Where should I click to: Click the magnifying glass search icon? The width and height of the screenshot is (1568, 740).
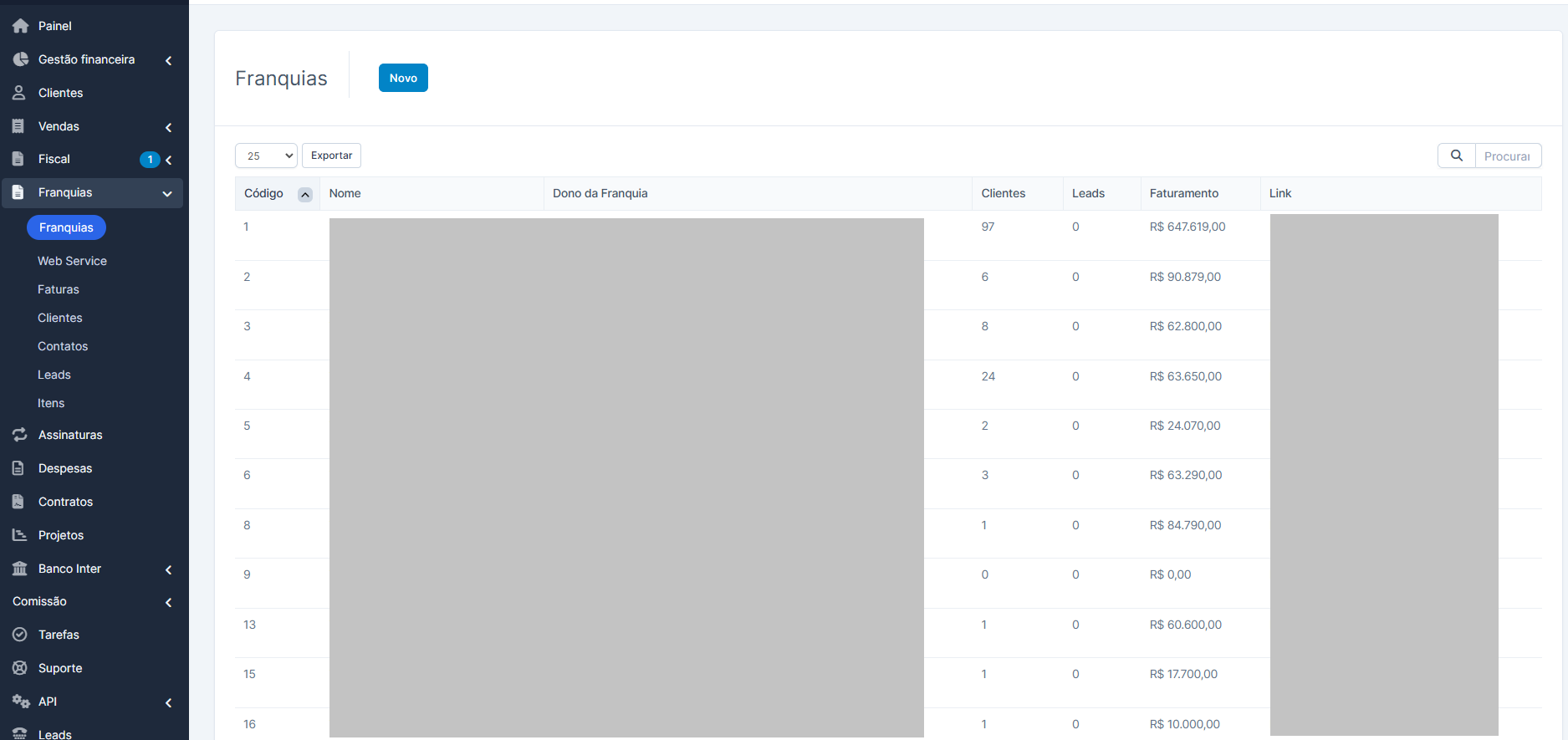click(x=1456, y=156)
